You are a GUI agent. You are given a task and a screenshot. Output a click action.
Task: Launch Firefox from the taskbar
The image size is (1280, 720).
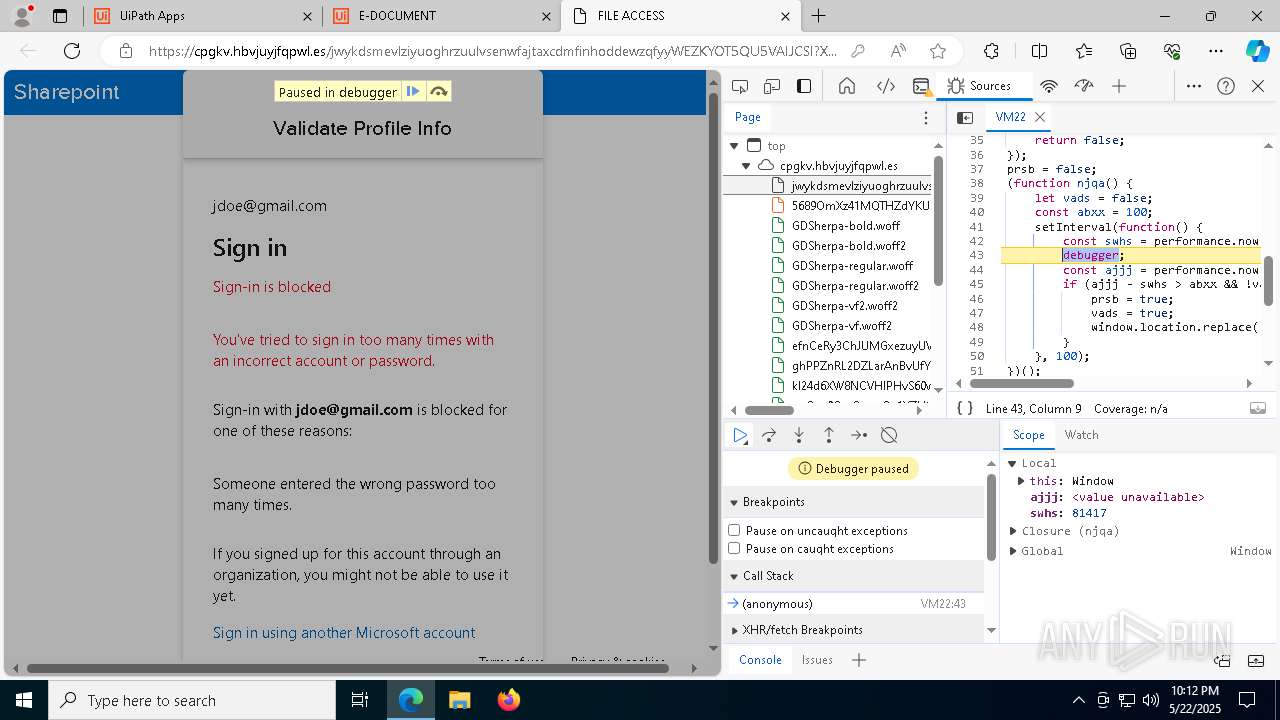tap(508, 700)
